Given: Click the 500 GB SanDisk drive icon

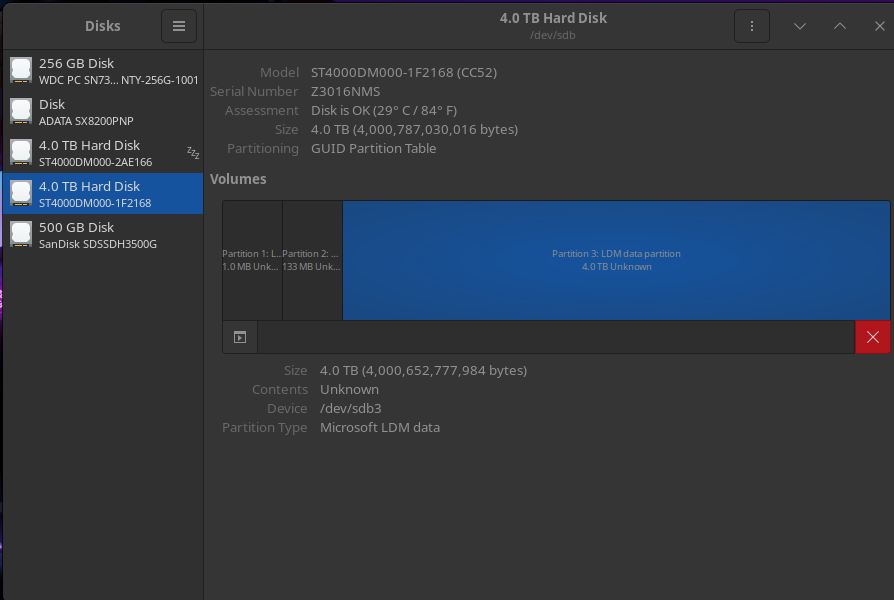Looking at the screenshot, I should pyautogui.click(x=21, y=235).
